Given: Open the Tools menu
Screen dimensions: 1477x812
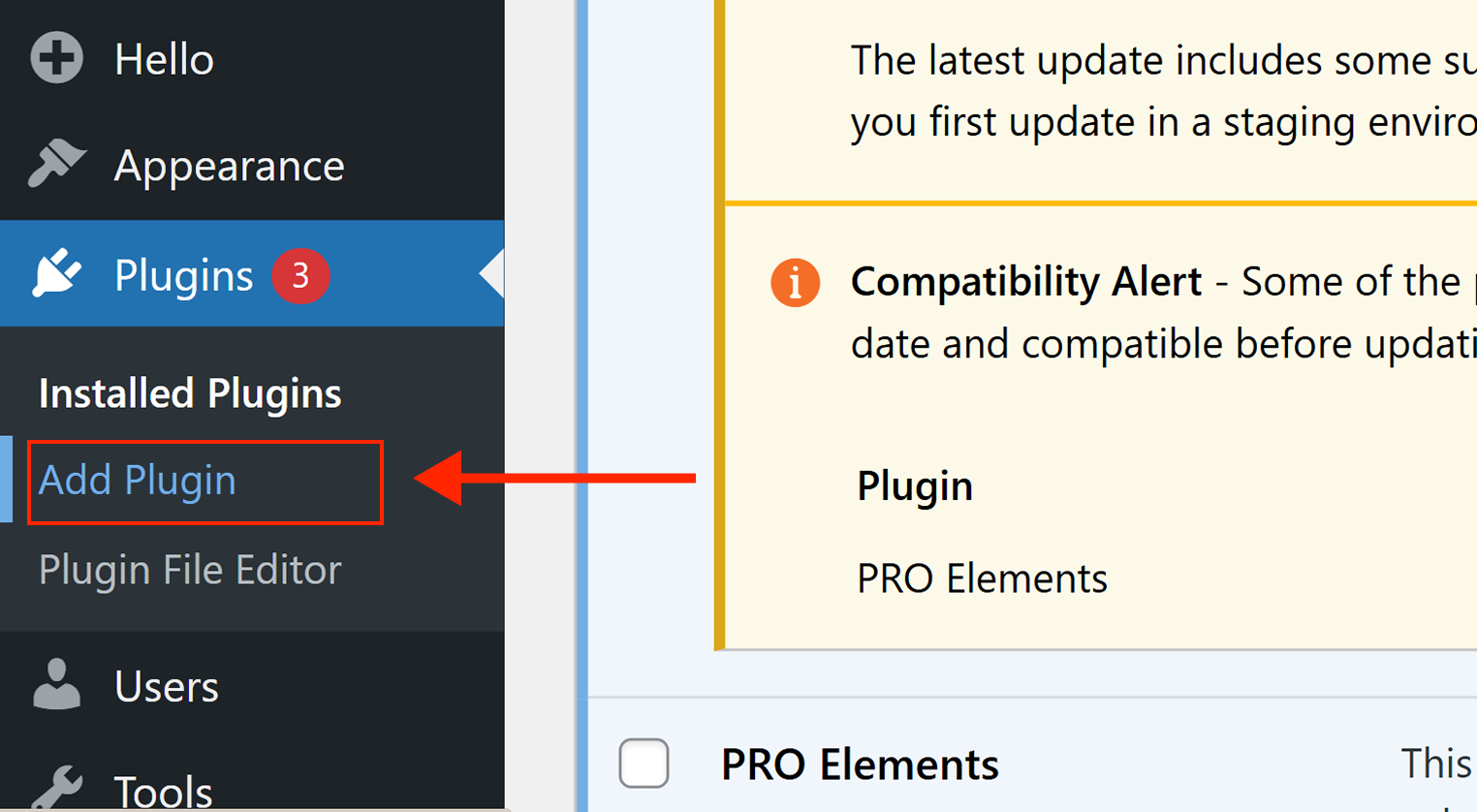Looking at the screenshot, I should pos(164,792).
